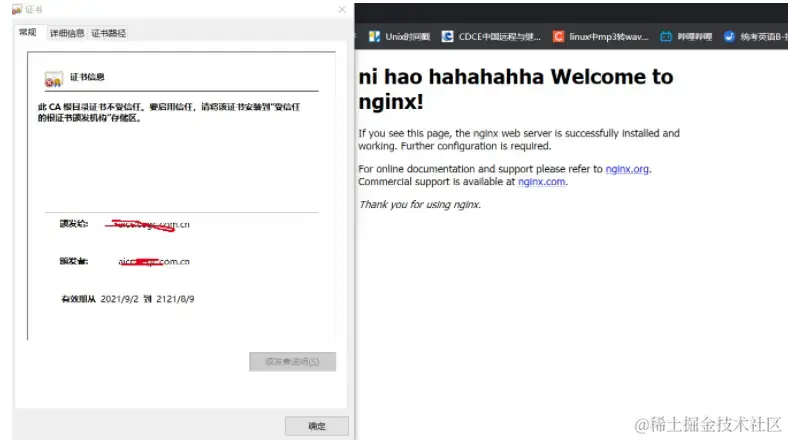Screen dimensions: 788x440
Task: Close the certificate dialog
Action: (x=342, y=10)
